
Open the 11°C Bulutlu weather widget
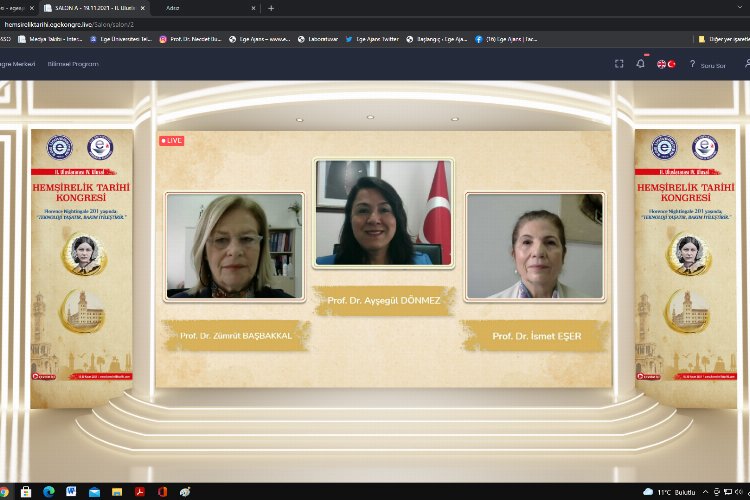tap(669, 492)
